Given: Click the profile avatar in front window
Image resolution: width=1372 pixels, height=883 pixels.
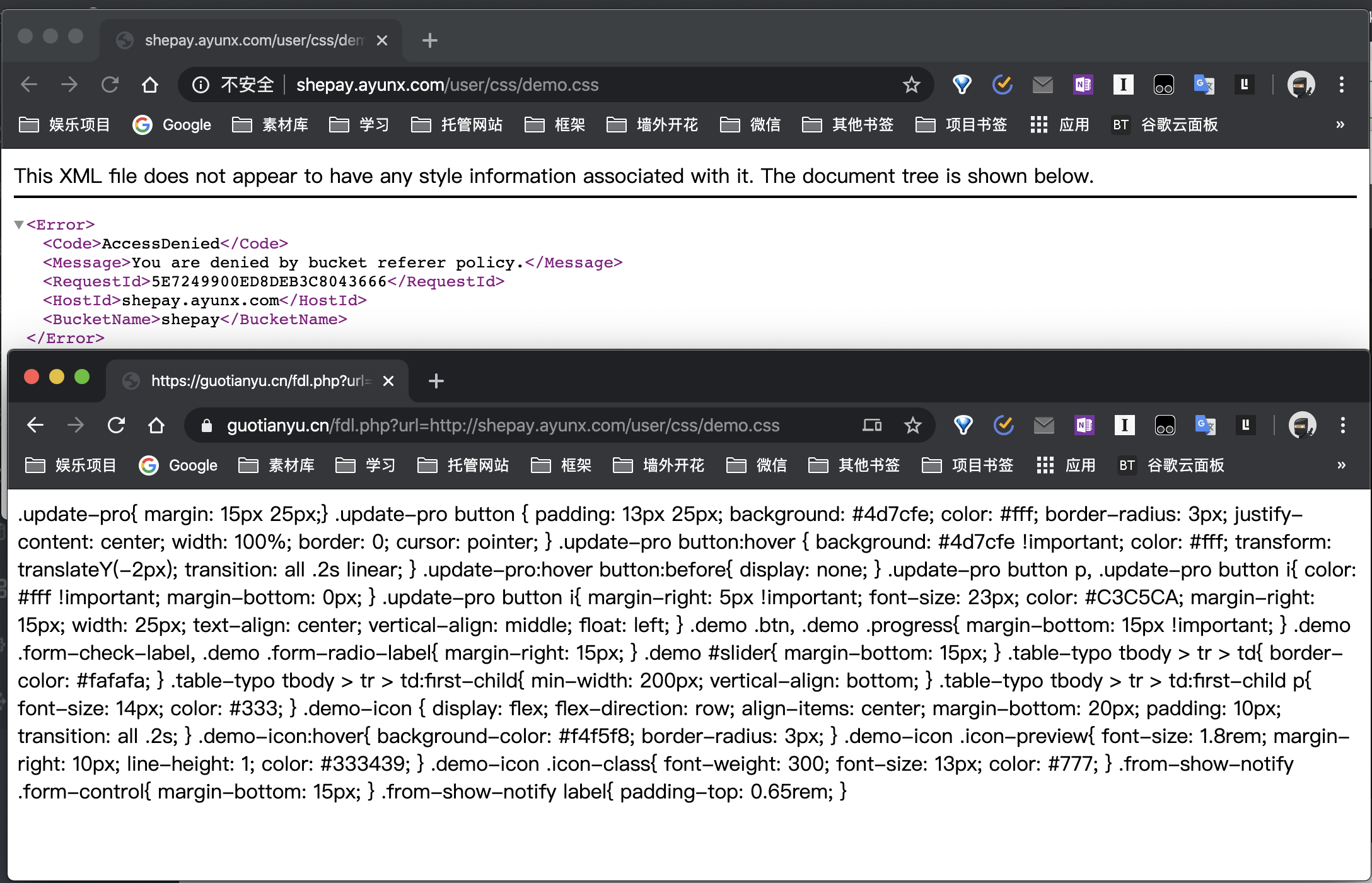Looking at the screenshot, I should point(1302,426).
